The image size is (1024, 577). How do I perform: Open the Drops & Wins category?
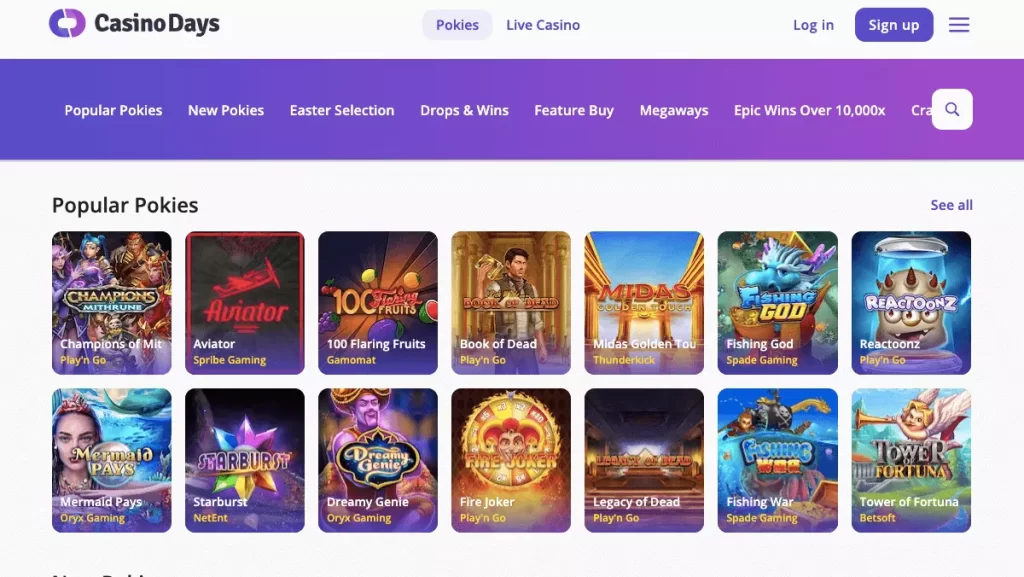(x=464, y=110)
